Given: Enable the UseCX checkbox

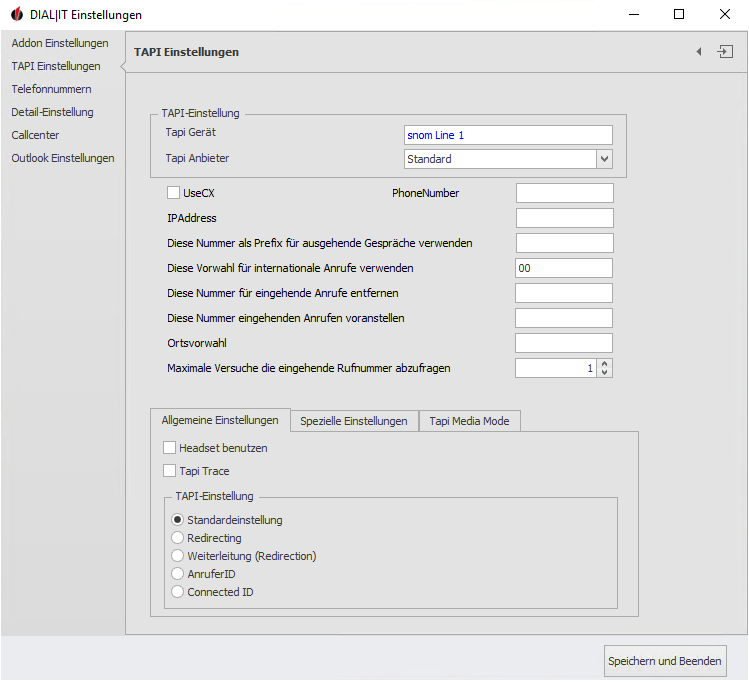Looking at the screenshot, I should (x=174, y=193).
